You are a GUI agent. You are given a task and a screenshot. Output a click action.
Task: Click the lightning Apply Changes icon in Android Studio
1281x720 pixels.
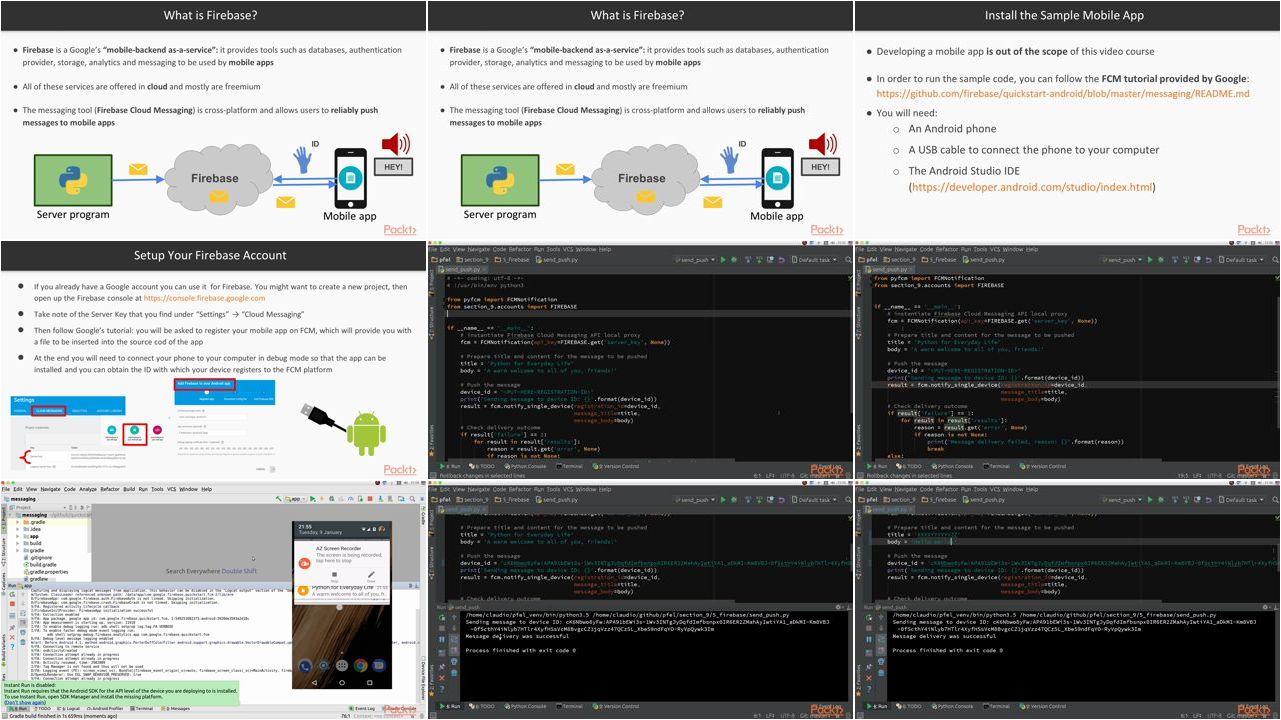pos(321,499)
